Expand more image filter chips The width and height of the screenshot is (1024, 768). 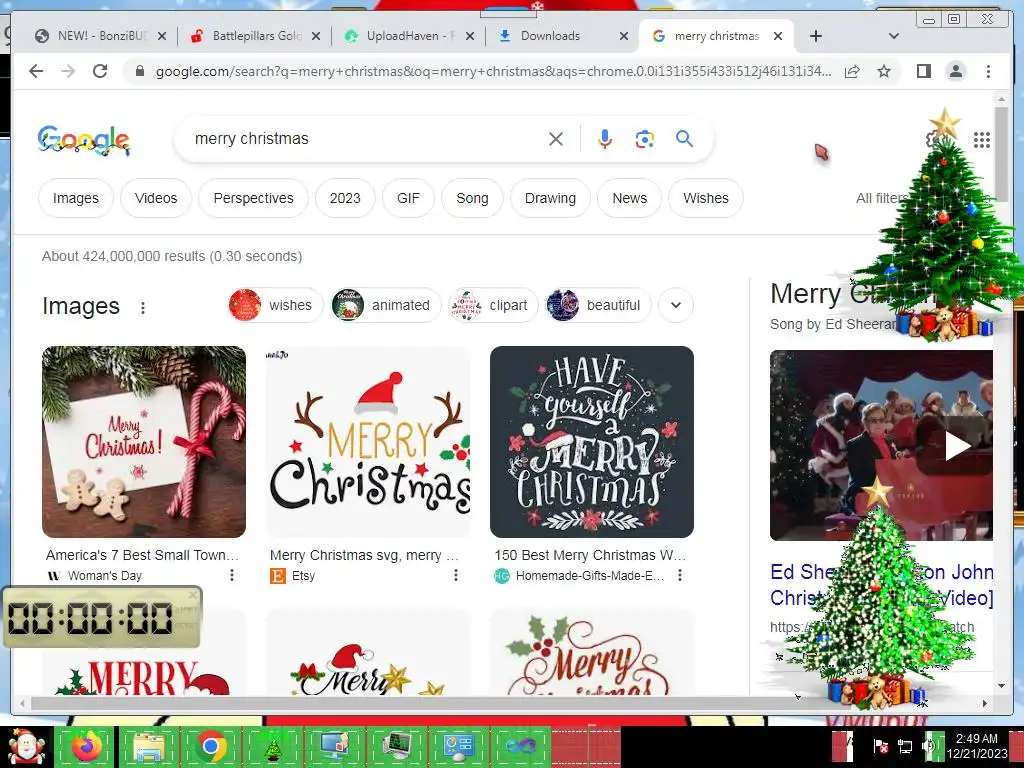676,305
